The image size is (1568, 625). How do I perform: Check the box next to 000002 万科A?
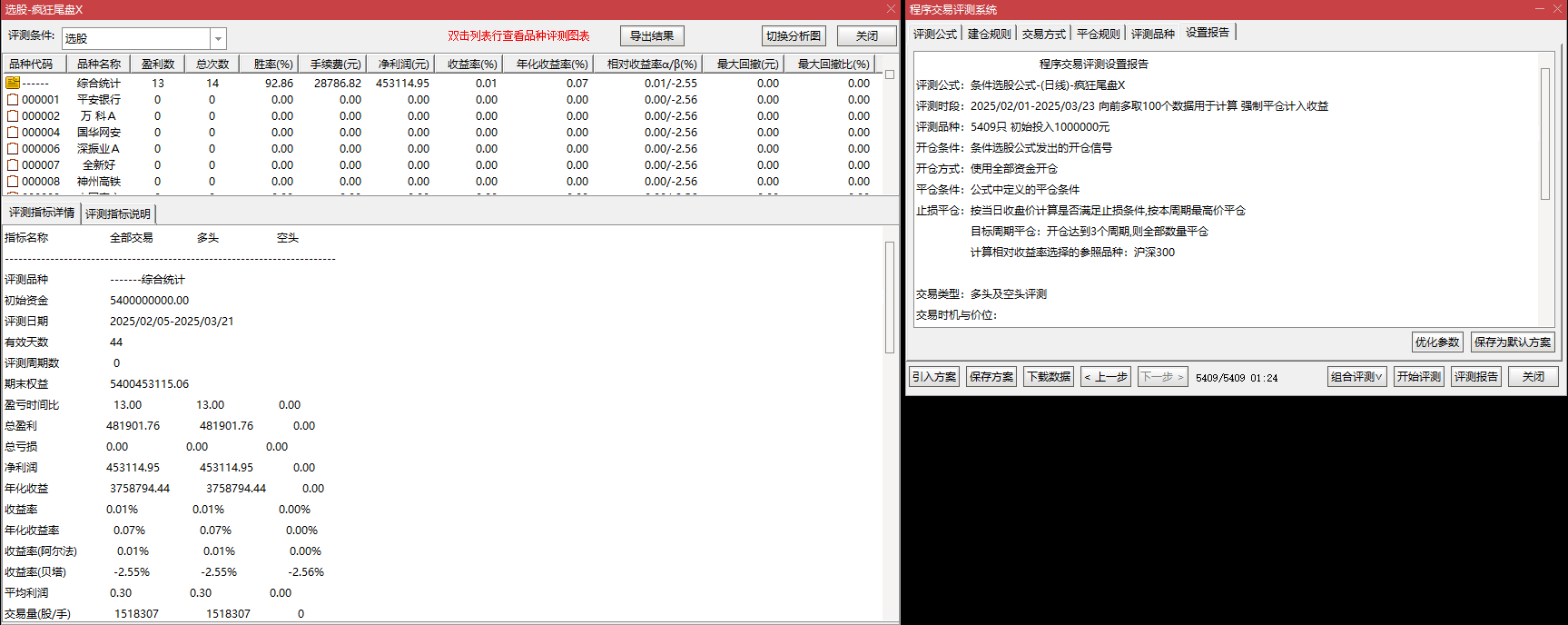13,116
